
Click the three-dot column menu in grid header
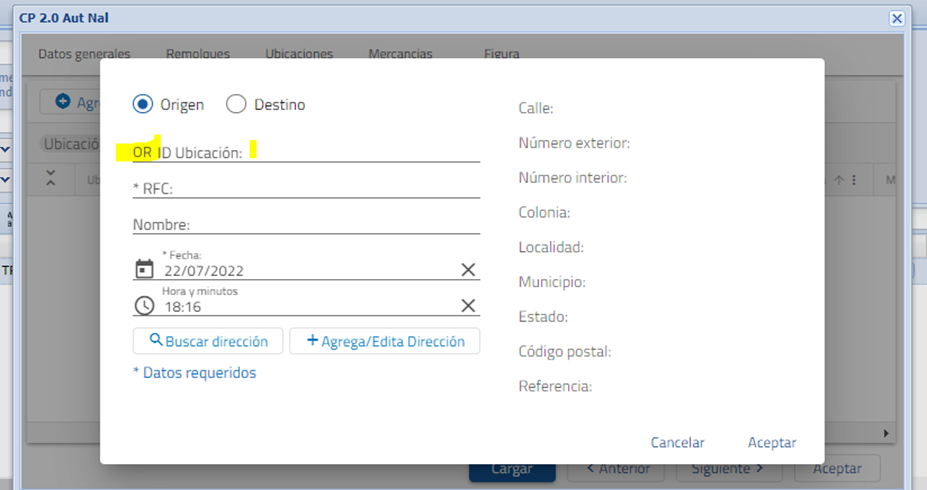tap(853, 180)
